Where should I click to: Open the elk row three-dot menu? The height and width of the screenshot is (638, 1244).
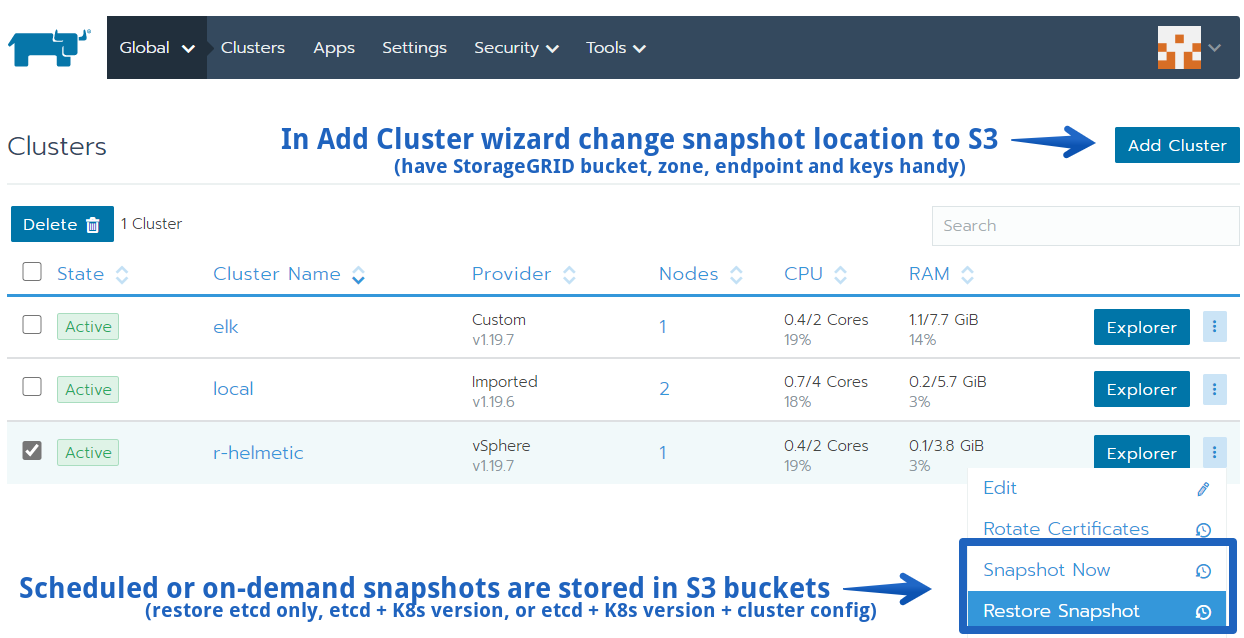pyautogui.click(x=1214, y=327)
